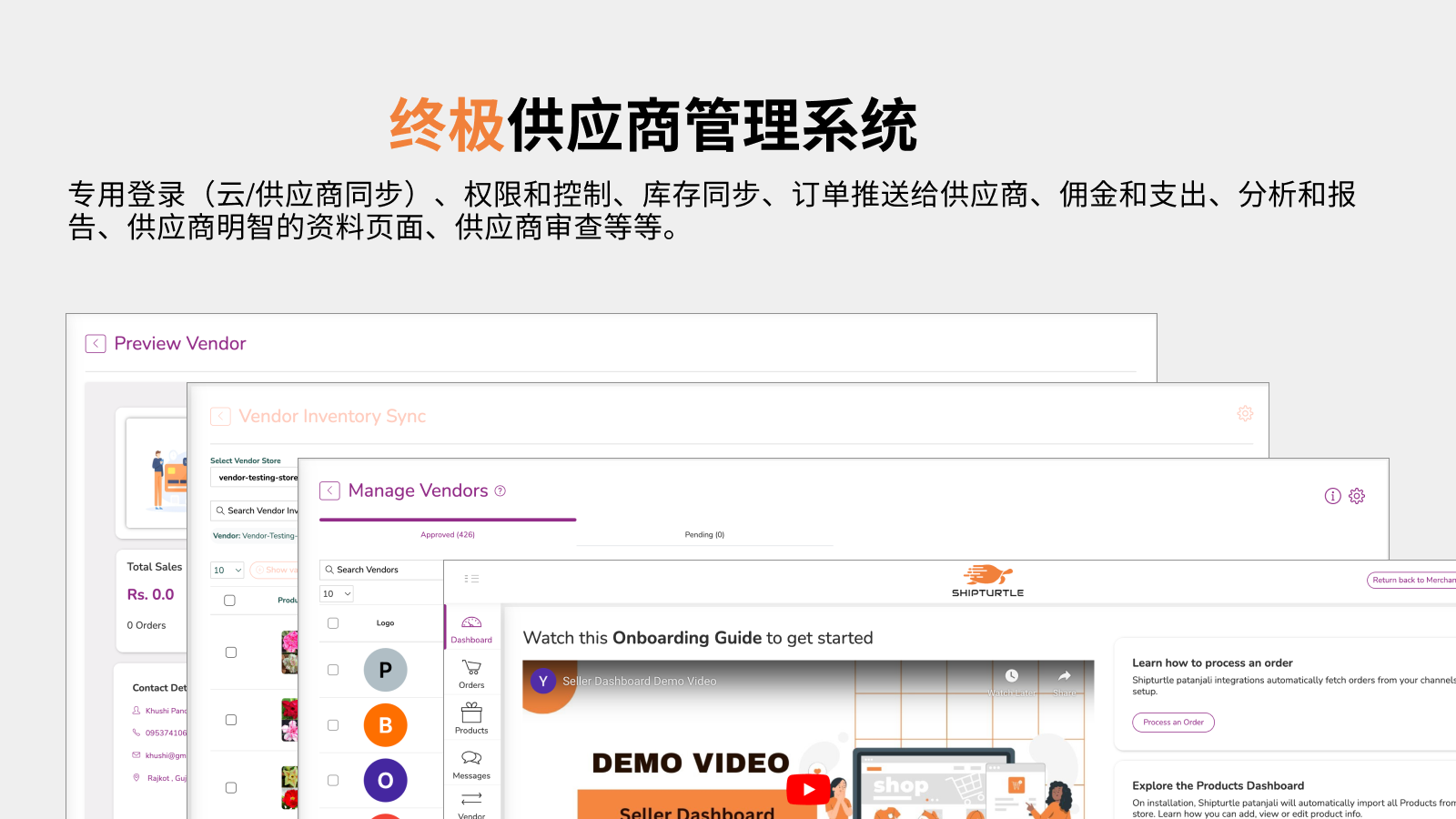Play the Seller Dashboard demo video
1456x819 pixels.
click(808, 789)
